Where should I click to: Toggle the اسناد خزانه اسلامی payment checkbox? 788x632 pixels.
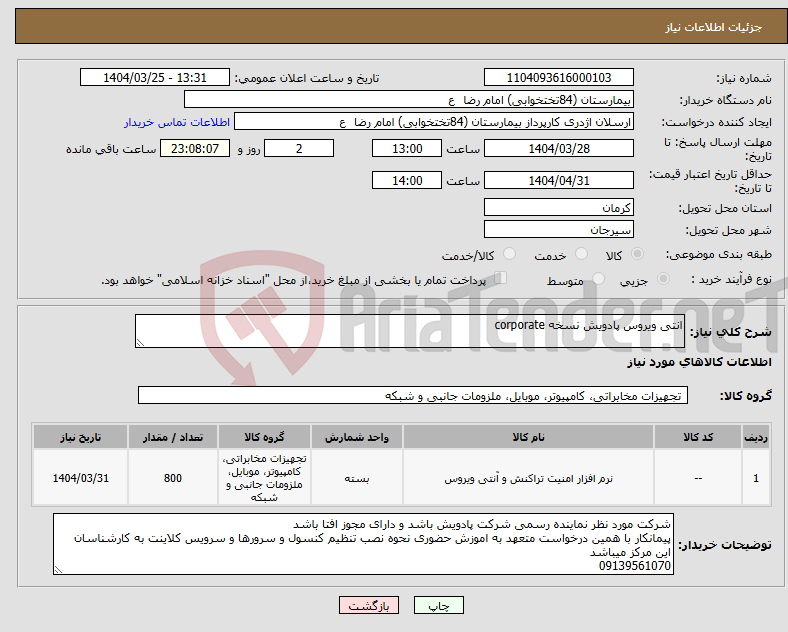(501, 278)
